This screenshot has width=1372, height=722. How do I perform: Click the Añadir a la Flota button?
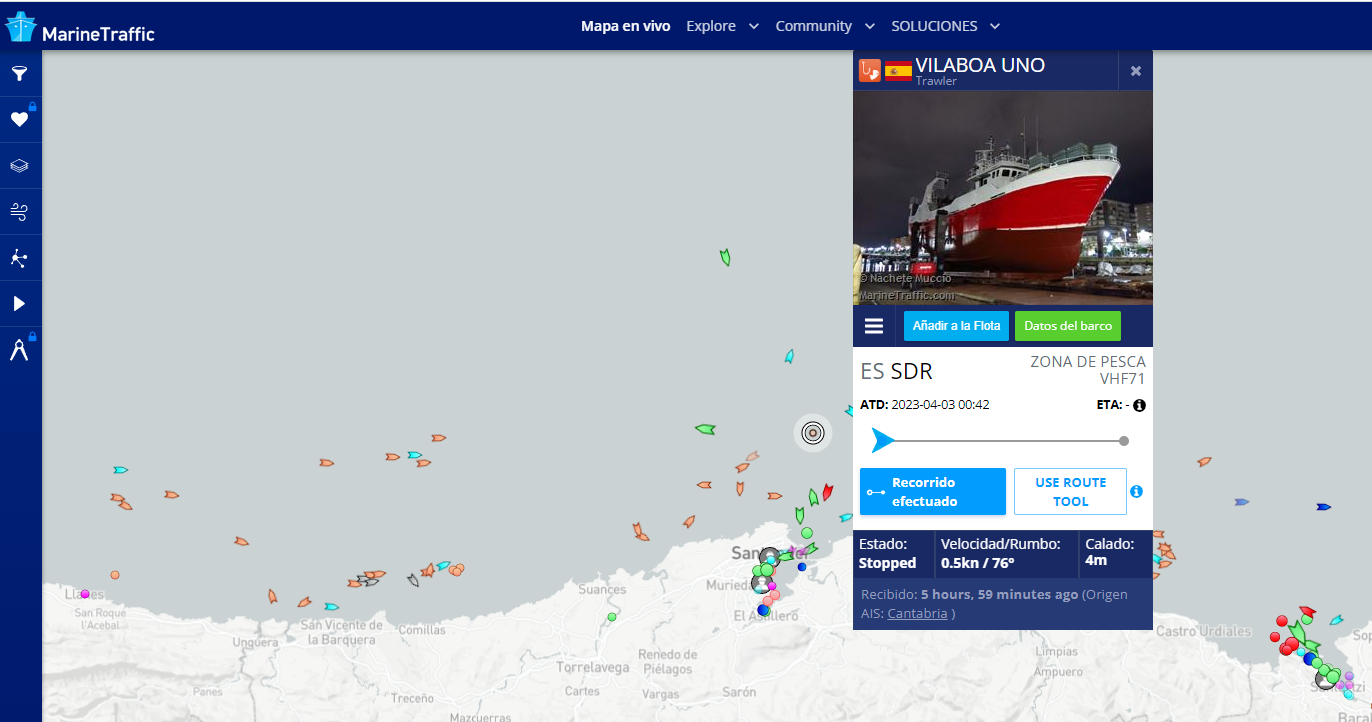click(x=956, y=326)
